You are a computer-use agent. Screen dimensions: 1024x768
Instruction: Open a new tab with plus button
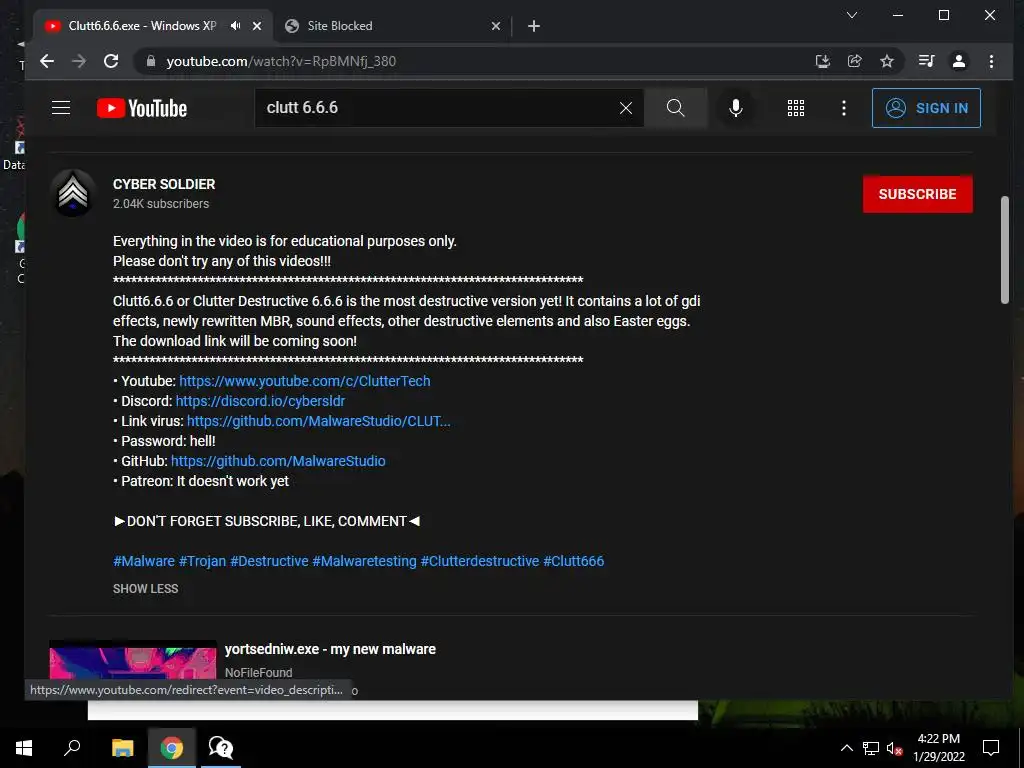534,26
